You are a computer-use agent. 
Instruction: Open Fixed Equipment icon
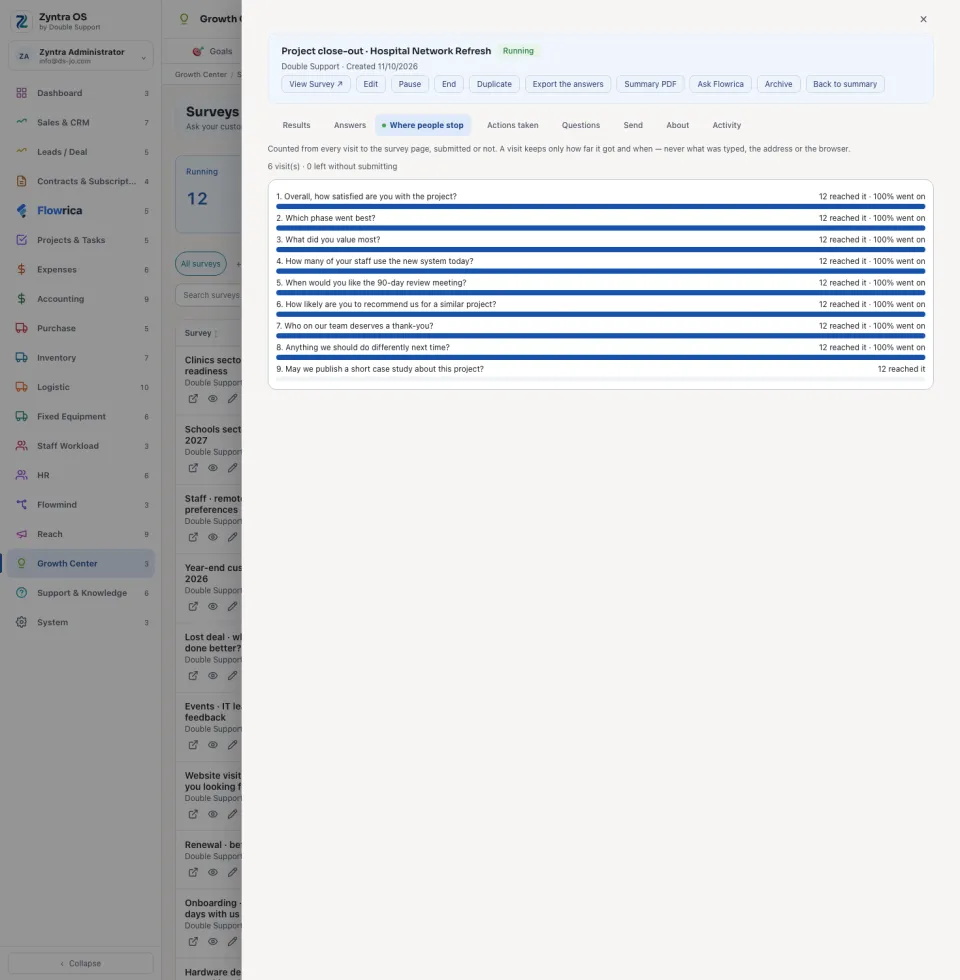pyautogui.click(x=21, y=416)
